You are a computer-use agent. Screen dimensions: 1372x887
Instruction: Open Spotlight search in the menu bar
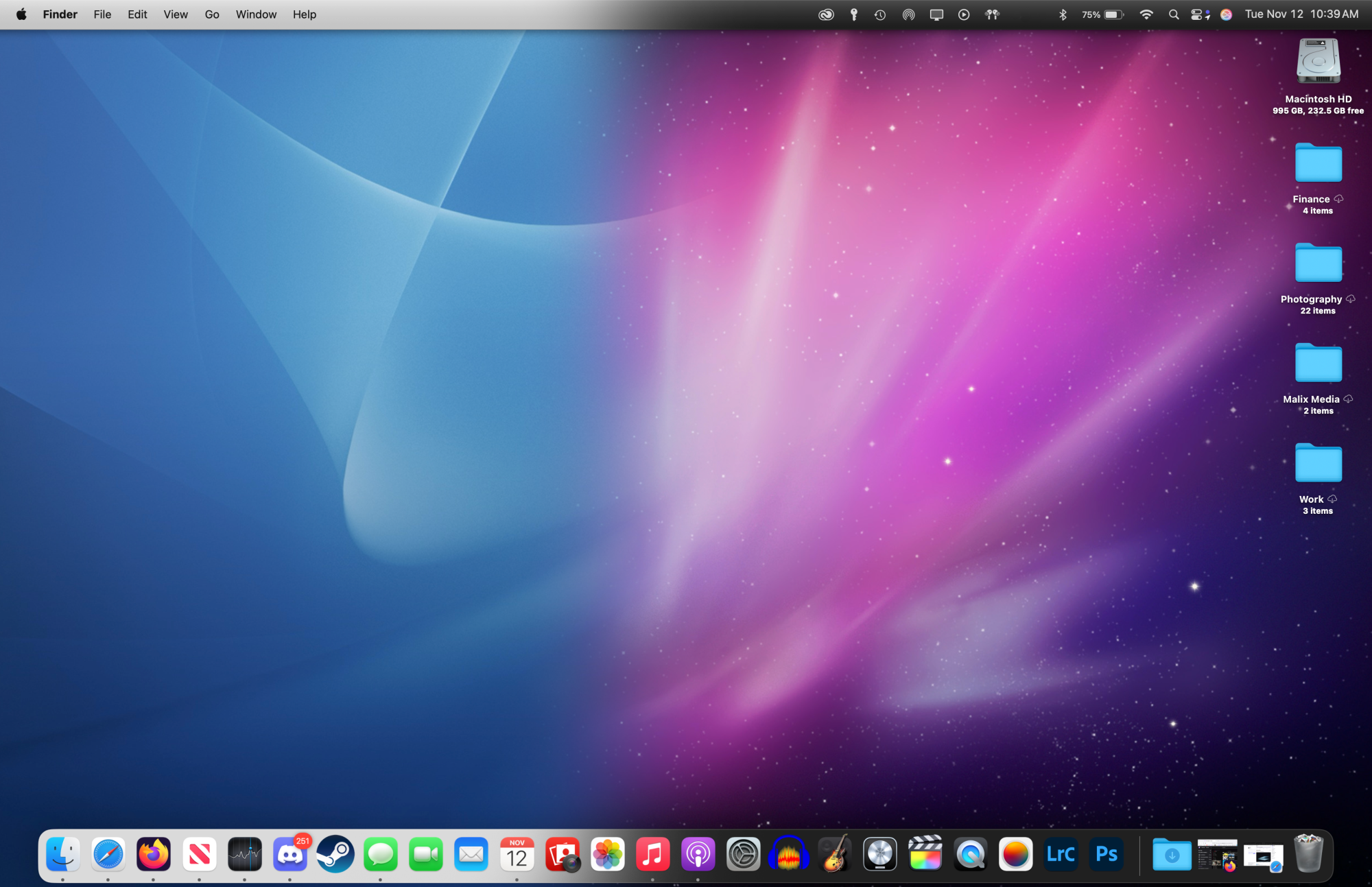click(1174, 14)
